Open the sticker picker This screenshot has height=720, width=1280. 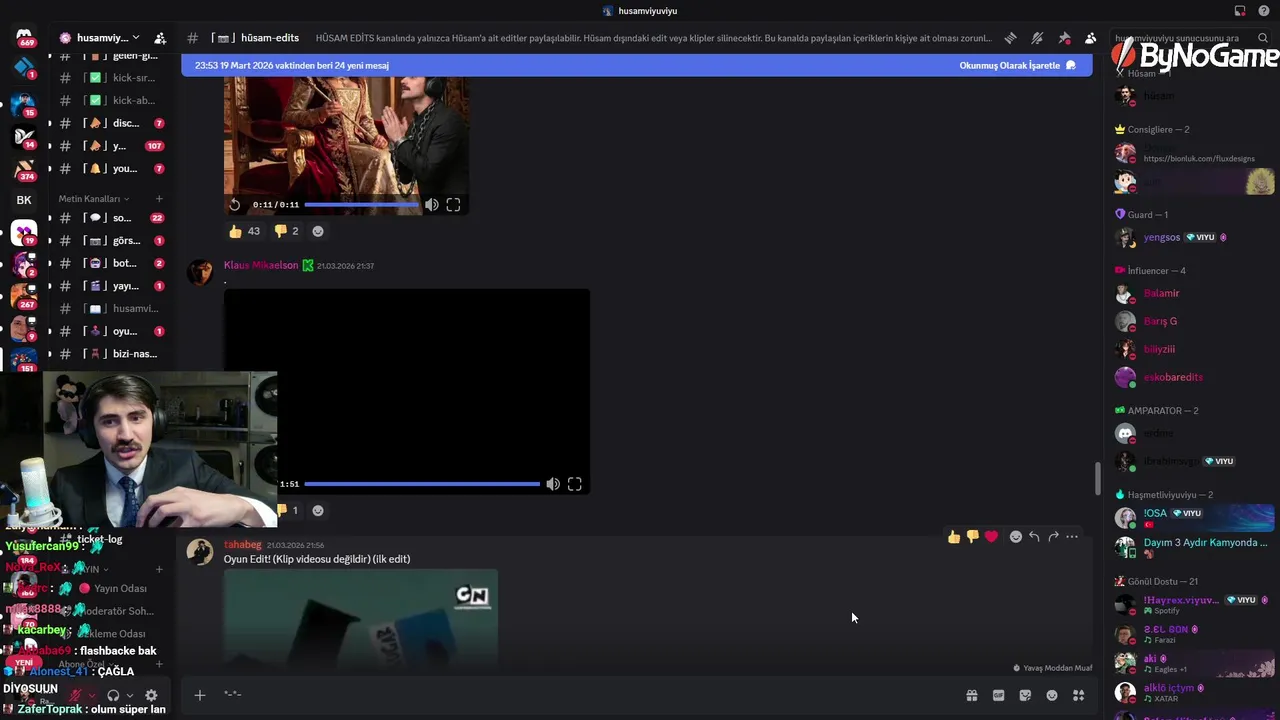click(x=1025, y=695)
